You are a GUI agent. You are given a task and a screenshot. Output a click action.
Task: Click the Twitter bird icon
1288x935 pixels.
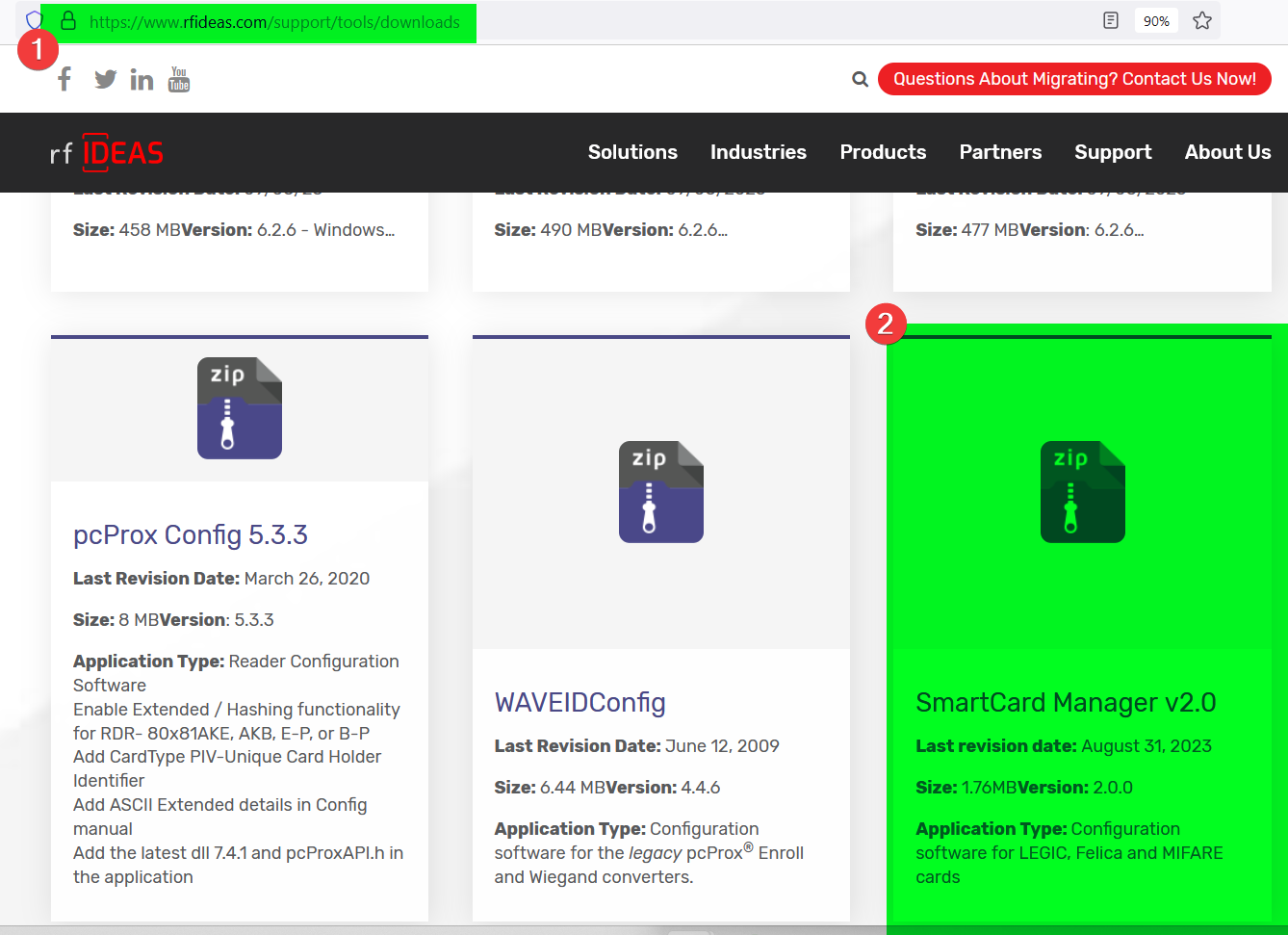pos(105,79)
